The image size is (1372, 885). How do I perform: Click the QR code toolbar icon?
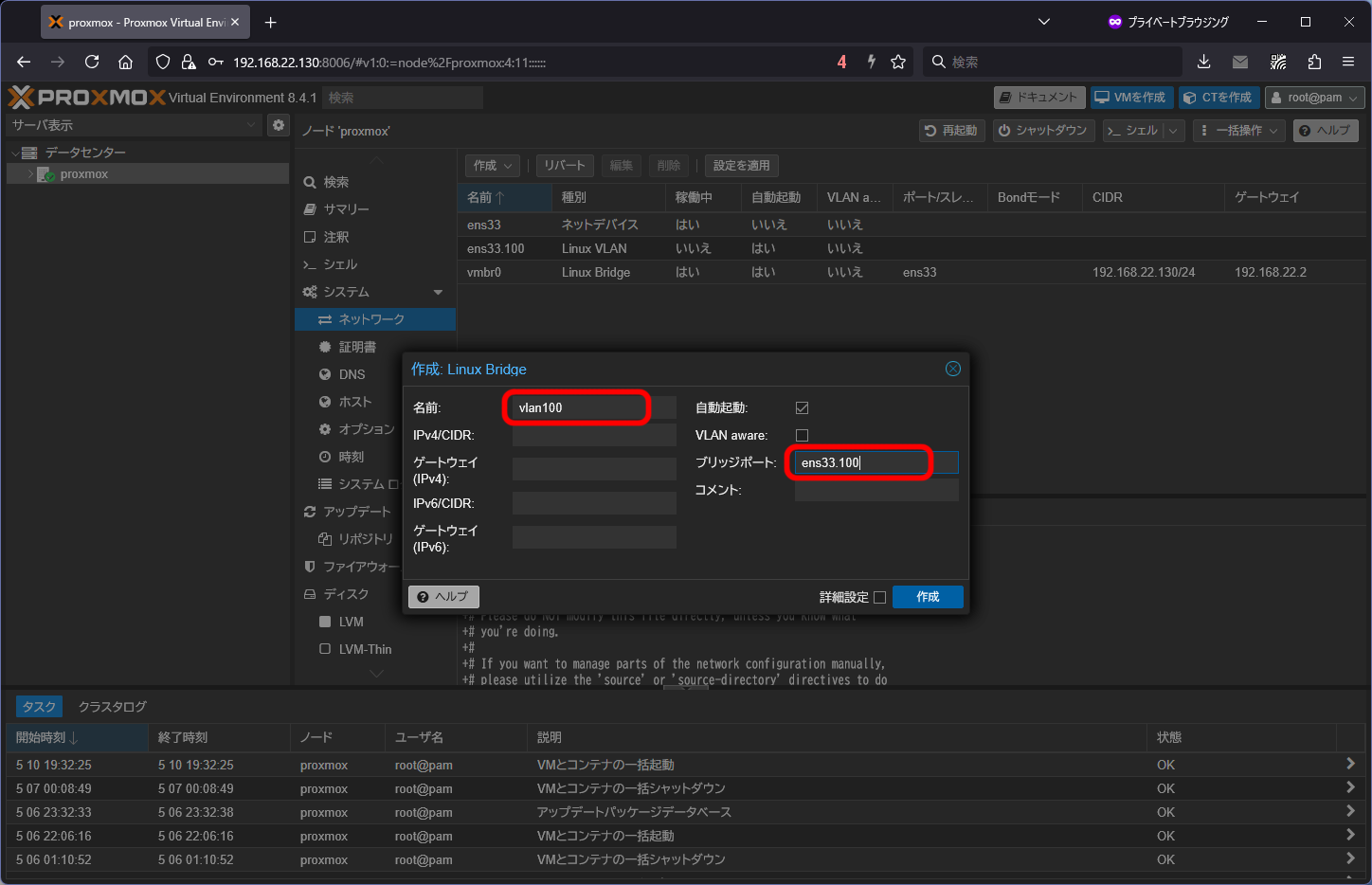(x=1278, y=62)
